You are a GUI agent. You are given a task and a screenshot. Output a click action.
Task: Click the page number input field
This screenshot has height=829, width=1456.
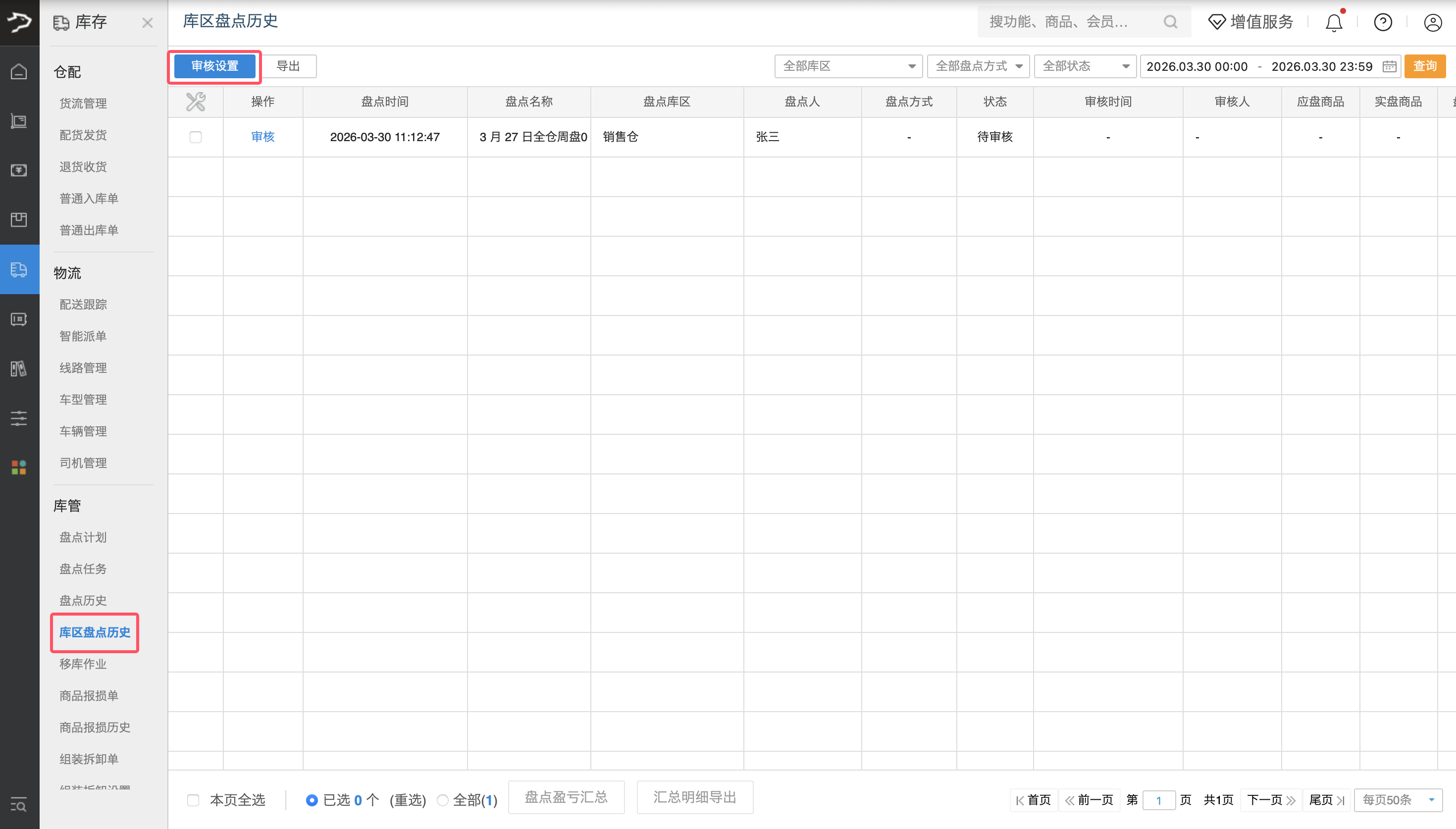tap(1158, 800)
